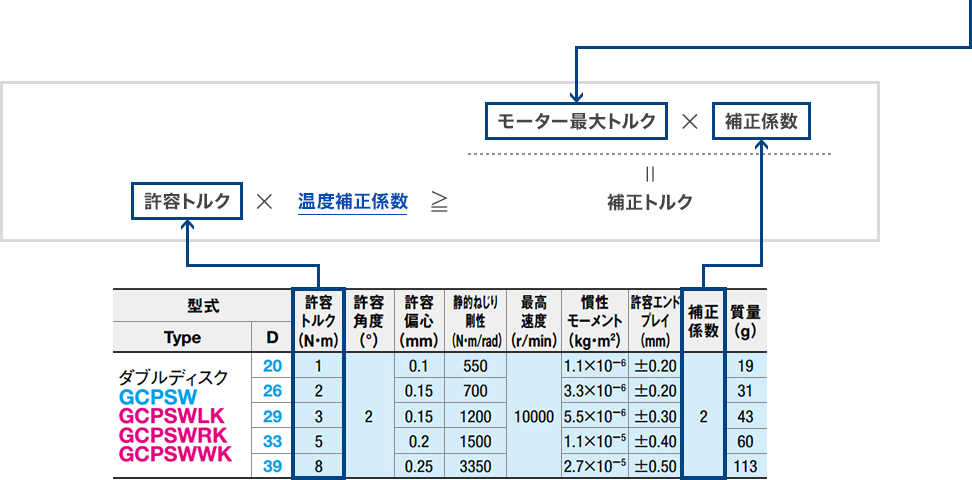Click the モーター最大トルク box in the formula
972x480 pixels.
576,122
